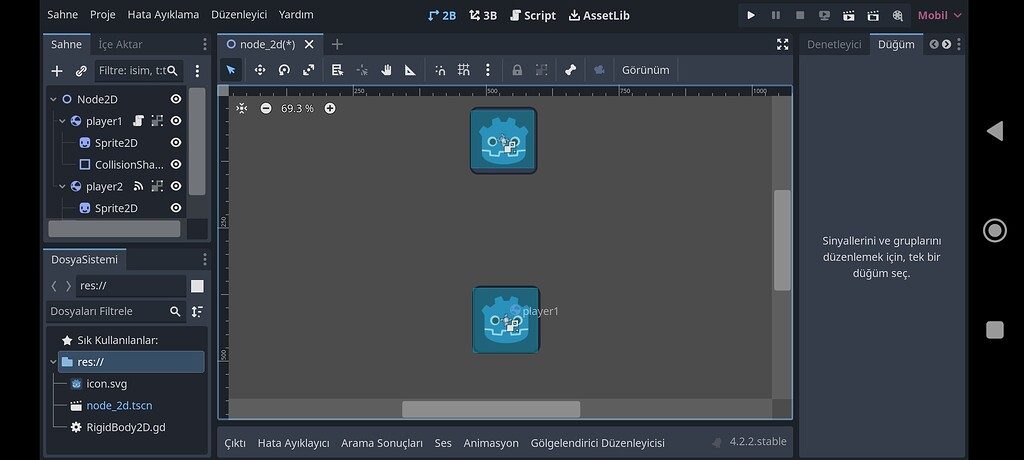
Task: Zoom in the canvas with plus button
Action: (330, 108)
